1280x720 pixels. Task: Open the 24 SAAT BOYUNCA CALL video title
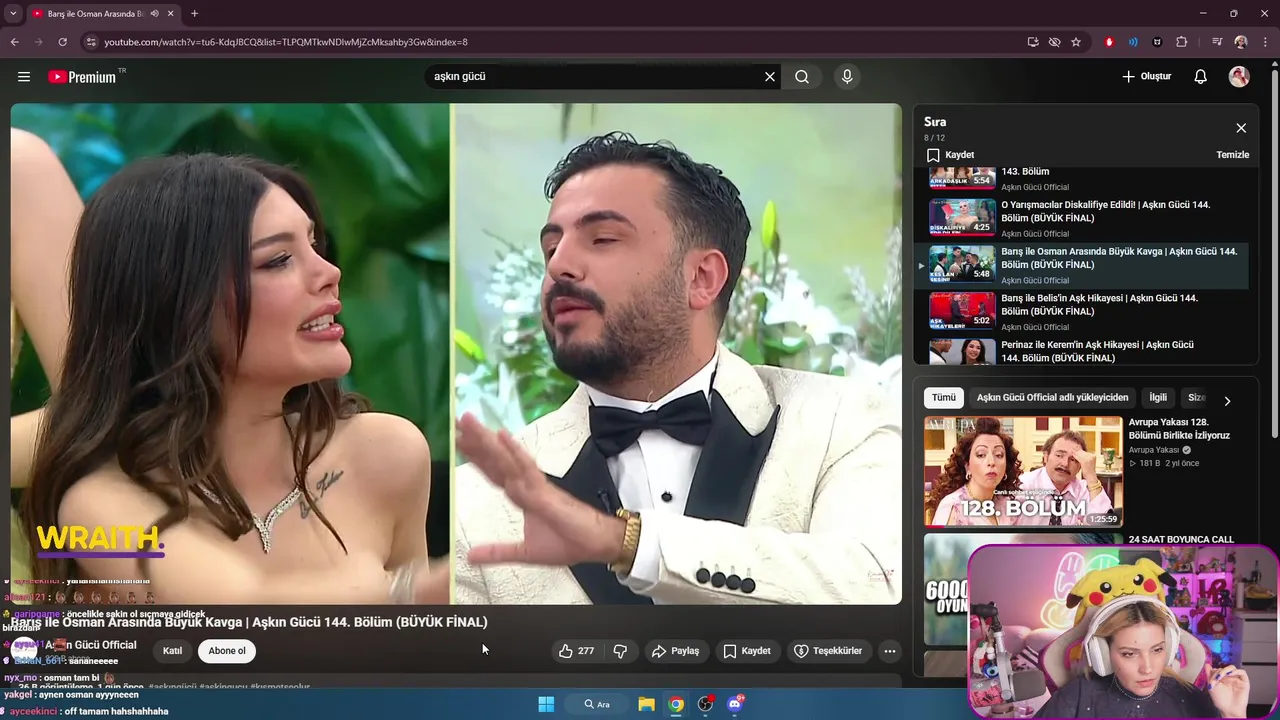pyautogui.click(x=1181, y=540)
